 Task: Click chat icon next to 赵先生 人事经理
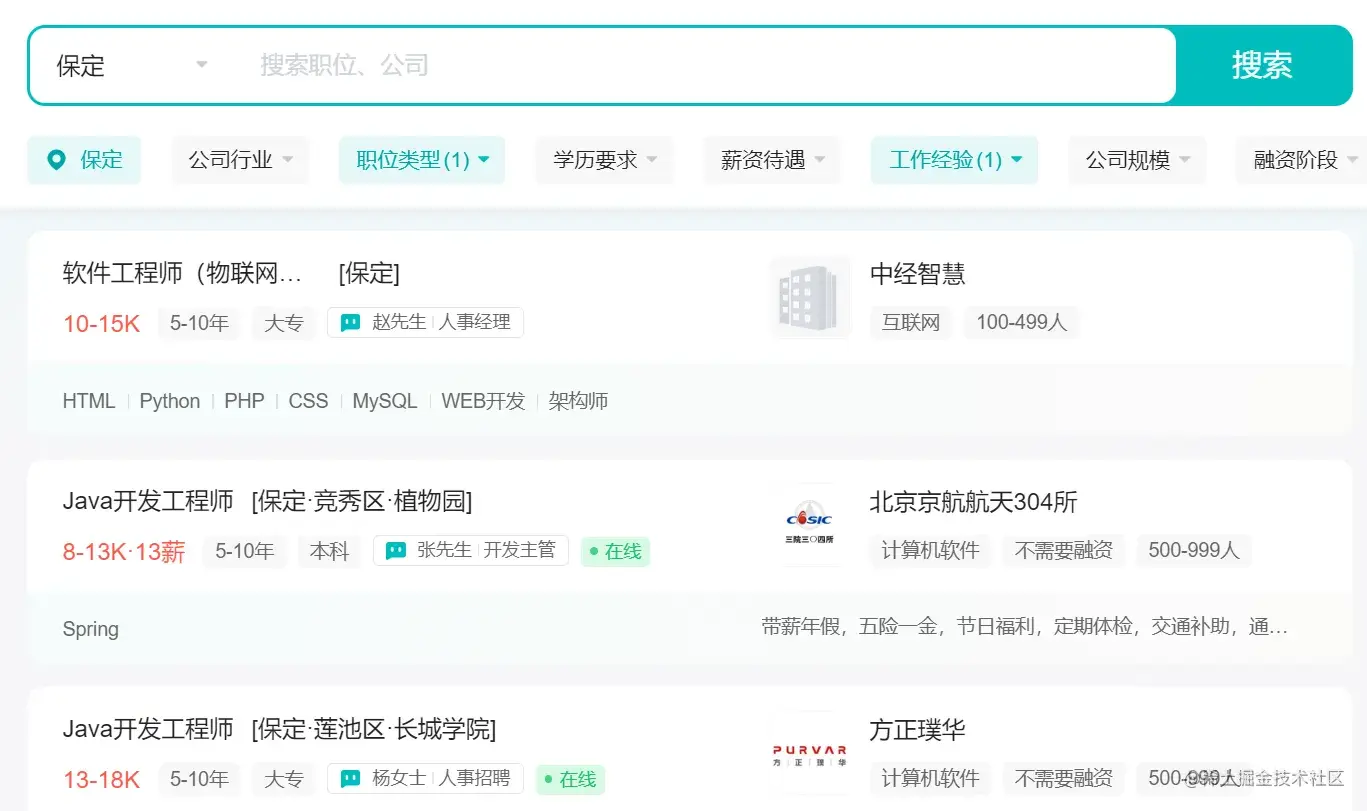[350, 323]
